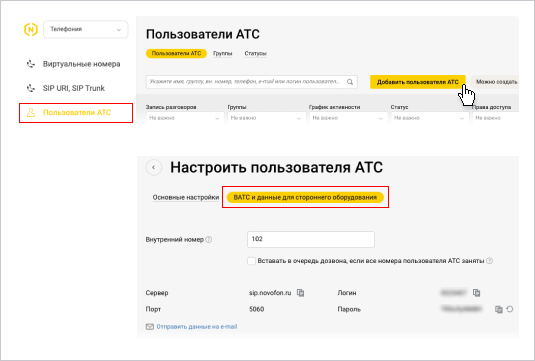This screenshot has height=361, width=535.
Task: Open SIP URI, SIP Trunk in the sidebar
Action: click(x=74, y=88)
